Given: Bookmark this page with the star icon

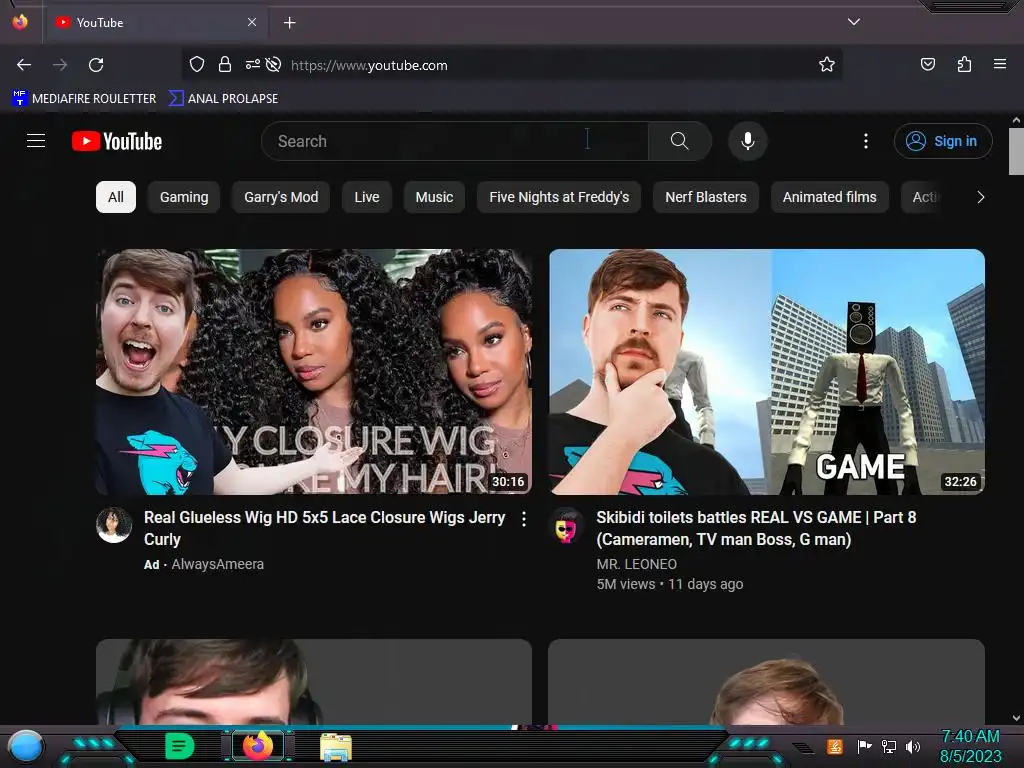Looking at the screenshot, I should click(827, 64).
